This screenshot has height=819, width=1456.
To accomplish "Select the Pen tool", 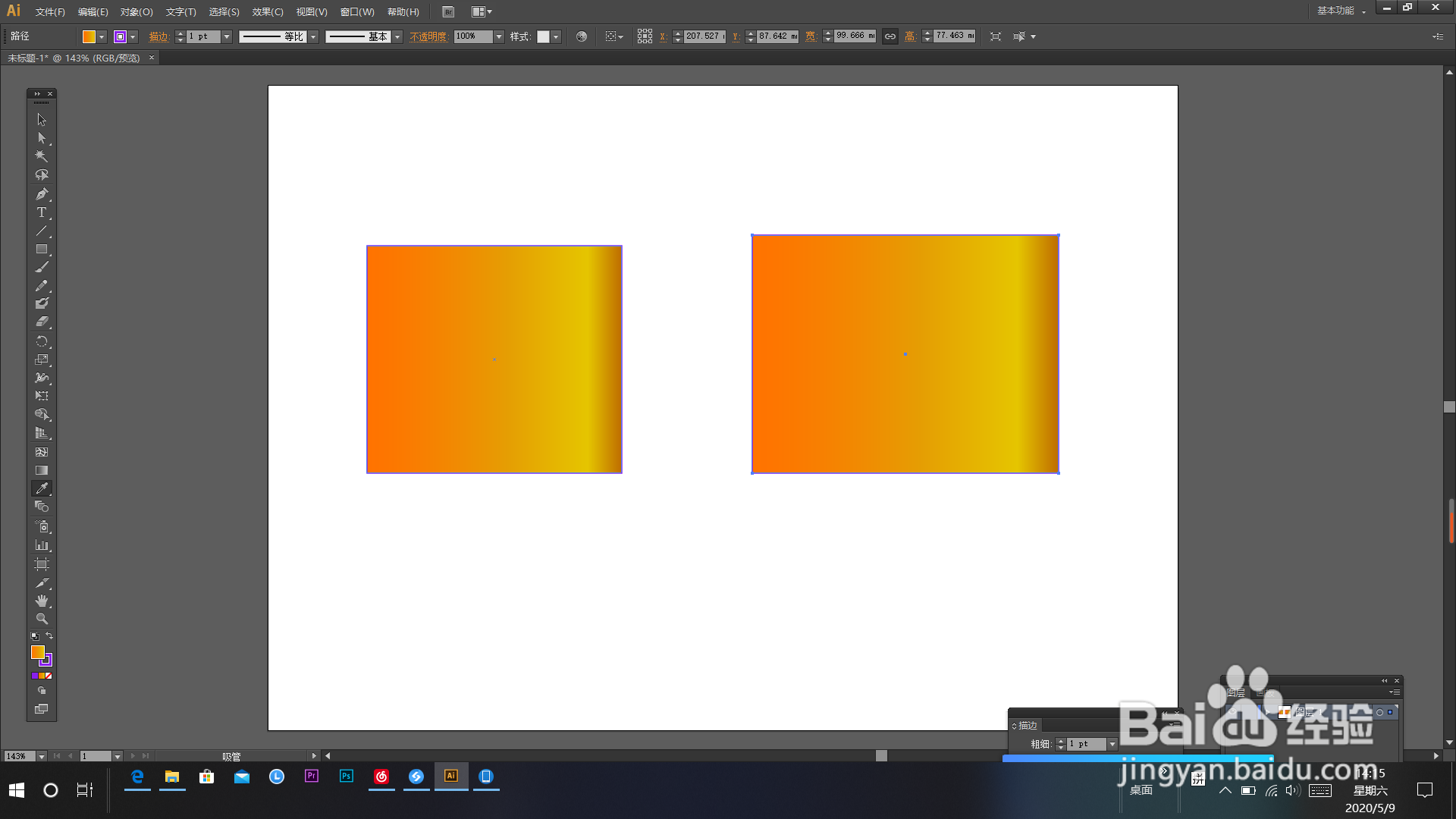I will click(x=42, y=194).
